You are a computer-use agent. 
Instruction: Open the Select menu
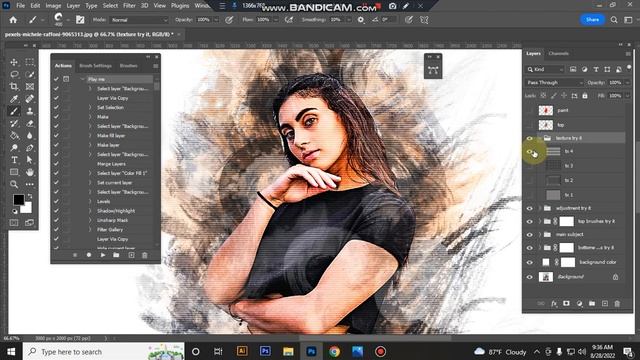pyautogui.click(x=110, y=6)
